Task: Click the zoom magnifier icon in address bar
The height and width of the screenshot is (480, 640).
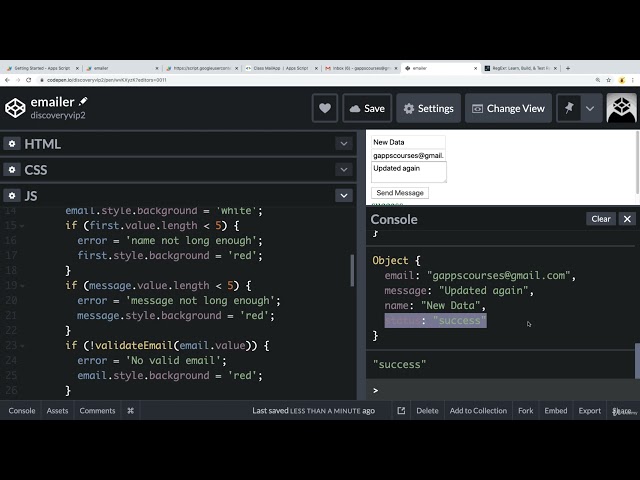Action: pyautogui.click(x=598, y=80)
